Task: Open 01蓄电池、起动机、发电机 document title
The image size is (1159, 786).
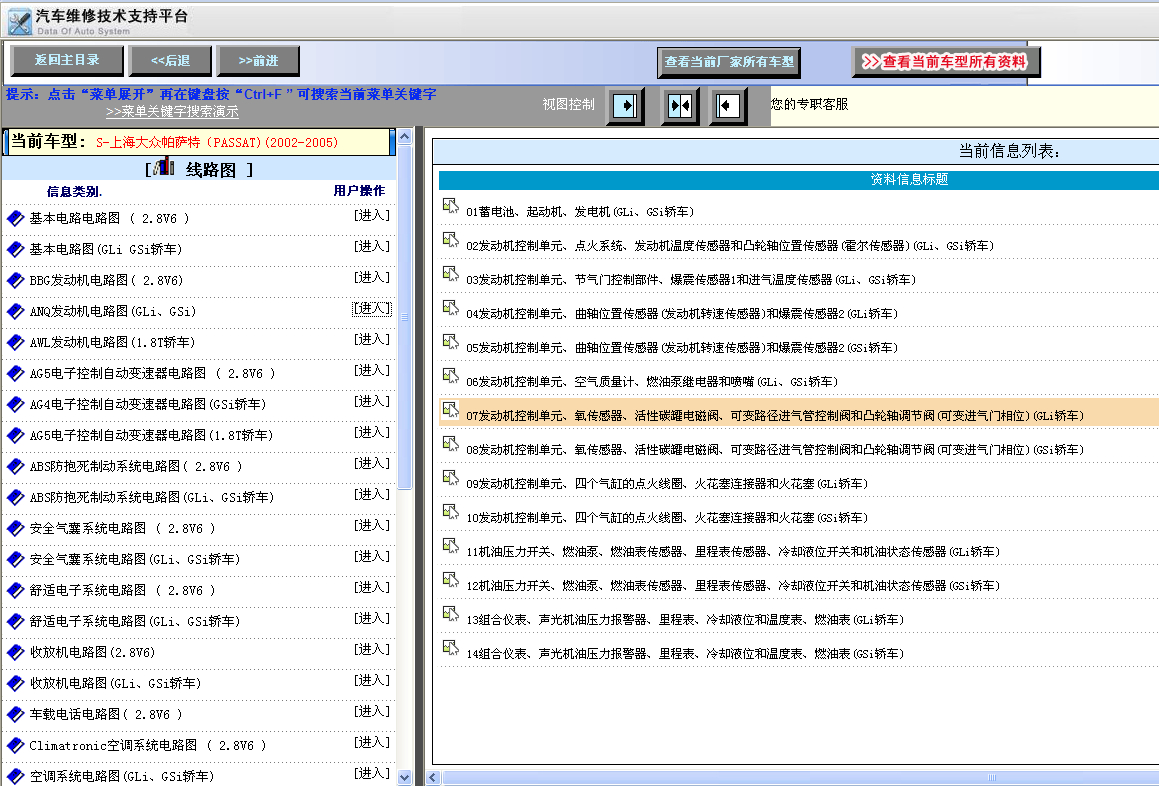Action: pos(580,212)
